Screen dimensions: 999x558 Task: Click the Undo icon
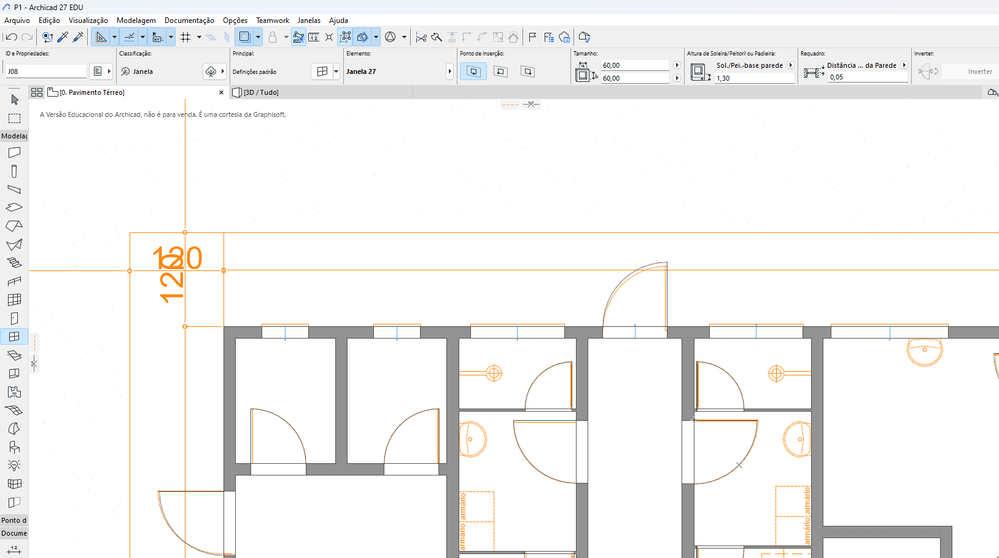[x=11, y=37]
